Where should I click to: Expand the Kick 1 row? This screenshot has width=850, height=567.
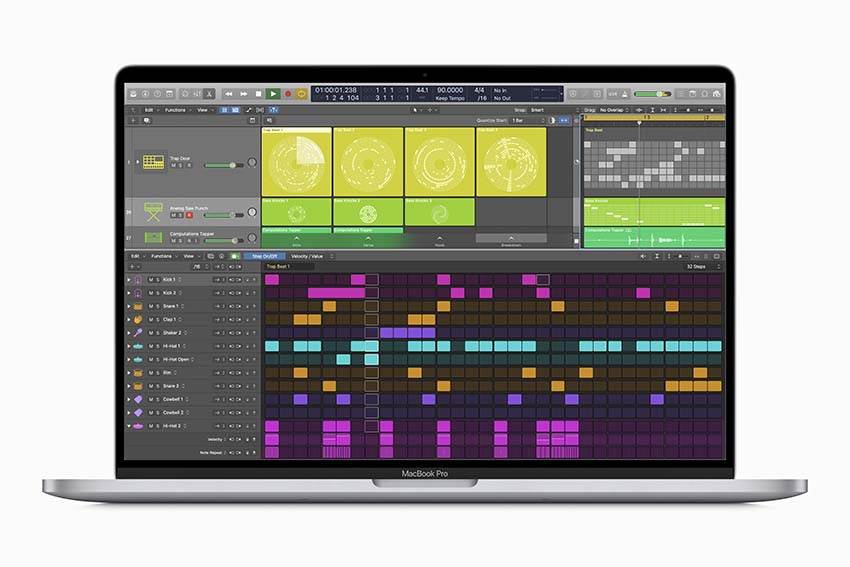[129, 280]
